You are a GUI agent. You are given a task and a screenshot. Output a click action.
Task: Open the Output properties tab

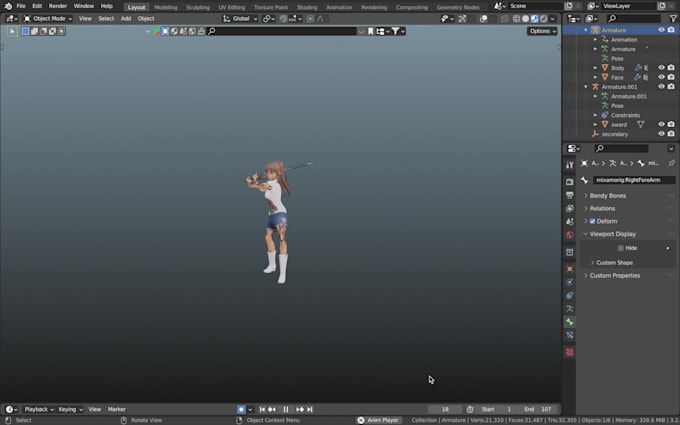[x=569, y=195]
